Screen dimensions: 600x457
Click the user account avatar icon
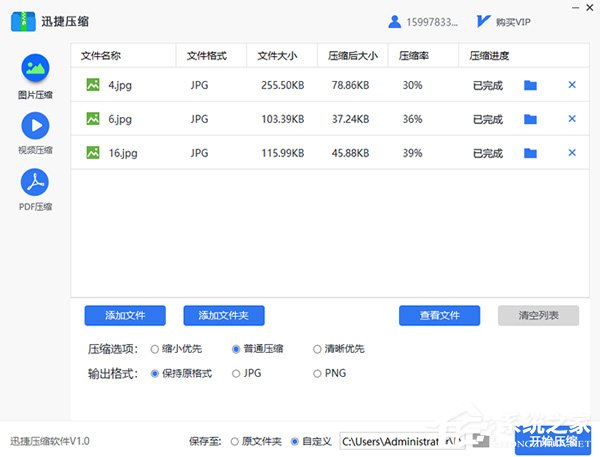click(x=395, y=22)
